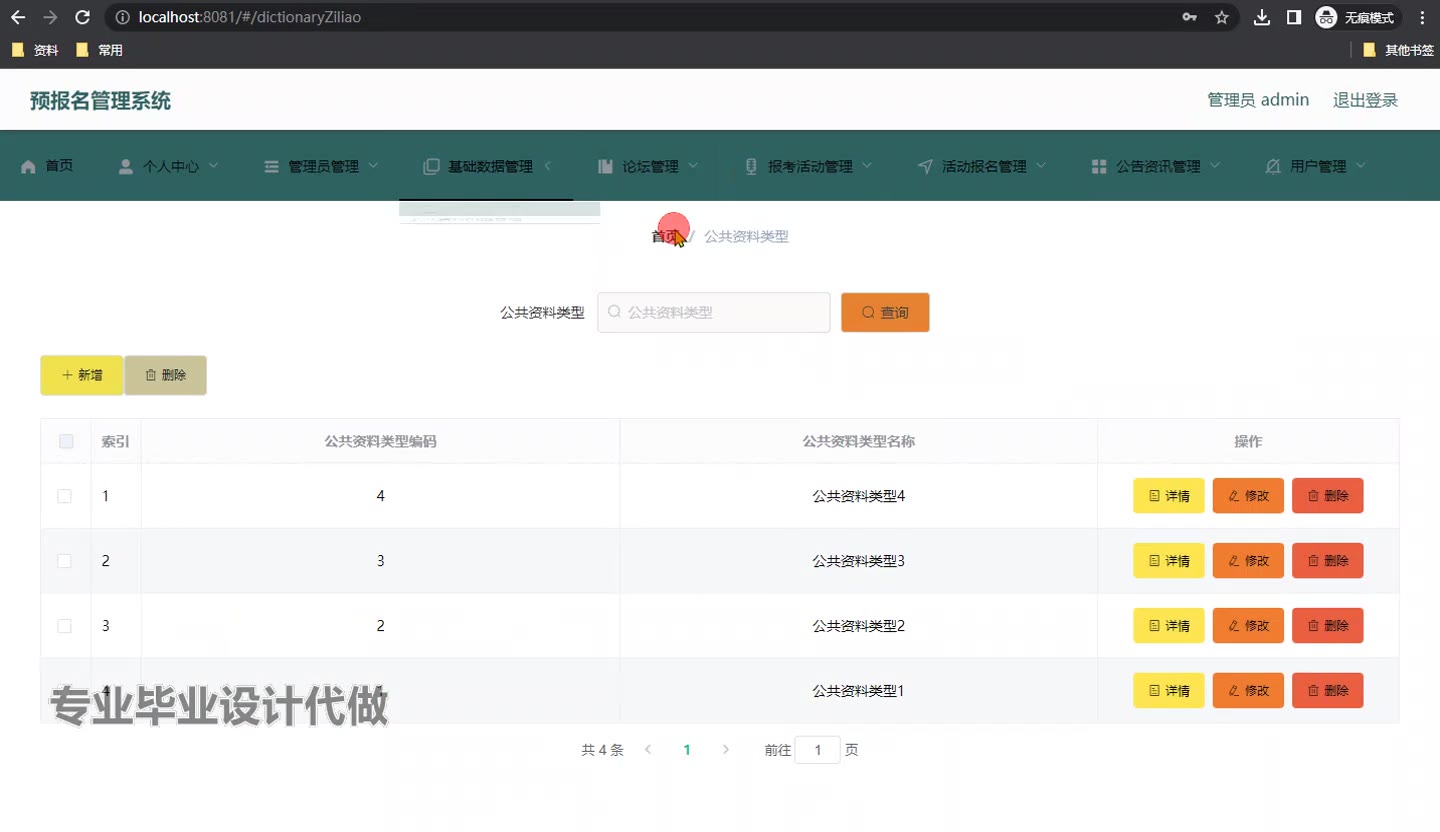Click the 论坛管理 book icon
Image resolution: width=1440 pixels, height=832 pixels.
pyautogui.click(x=605, y=167)
